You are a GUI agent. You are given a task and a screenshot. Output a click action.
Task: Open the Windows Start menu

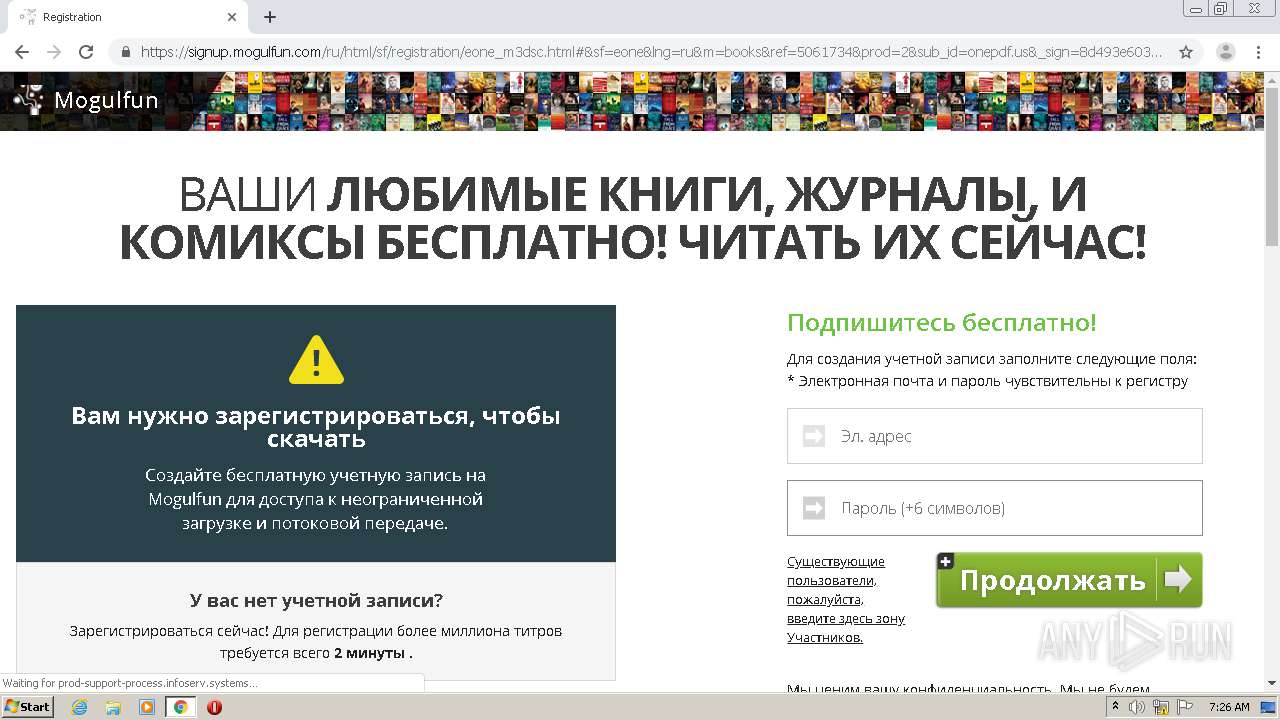(x=28, y=706)
